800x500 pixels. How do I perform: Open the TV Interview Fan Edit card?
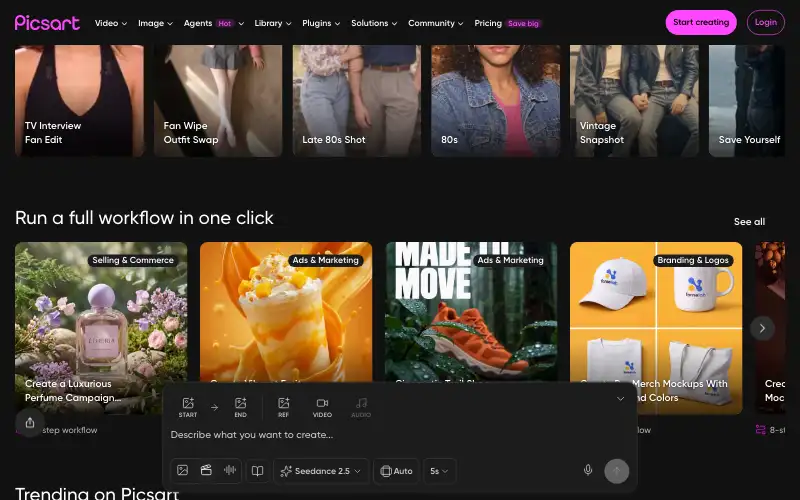(x=79, y=101)
